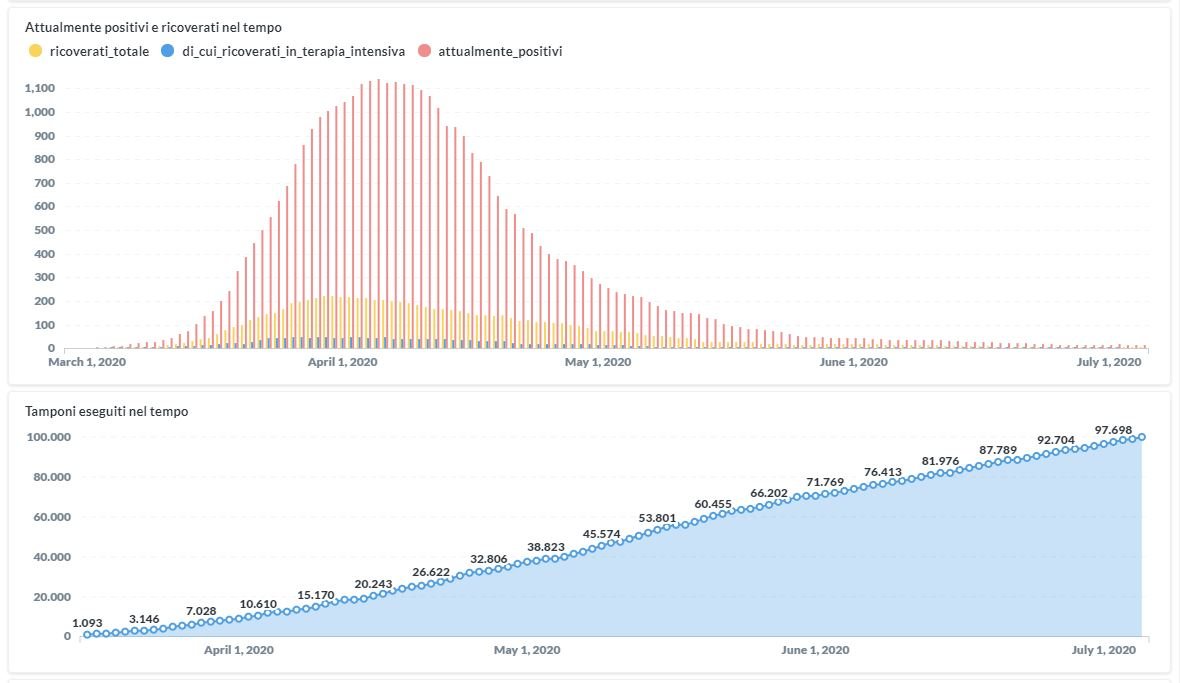Open the 'Tamponi eseguiti nel tempo' chart title

pyautogui.click(x=106, y=411)
